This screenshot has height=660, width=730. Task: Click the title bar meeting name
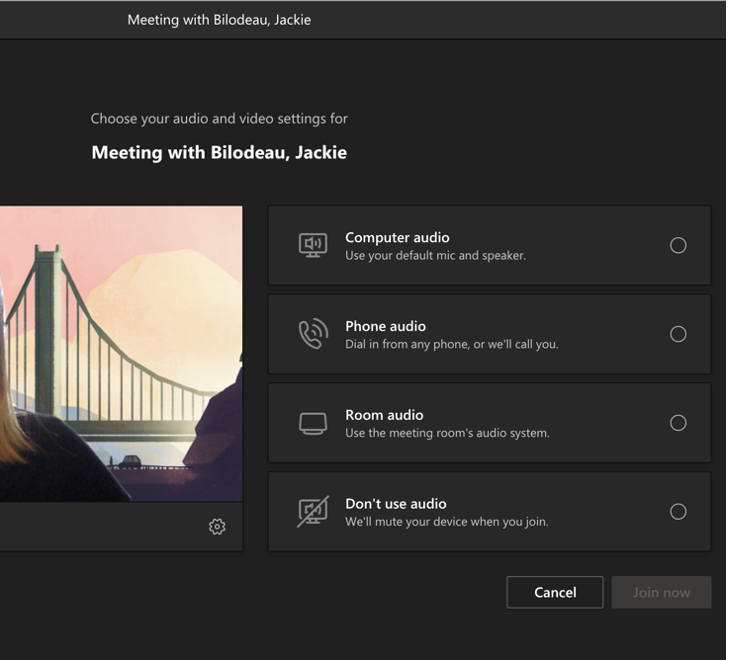[x=219, y=20]
